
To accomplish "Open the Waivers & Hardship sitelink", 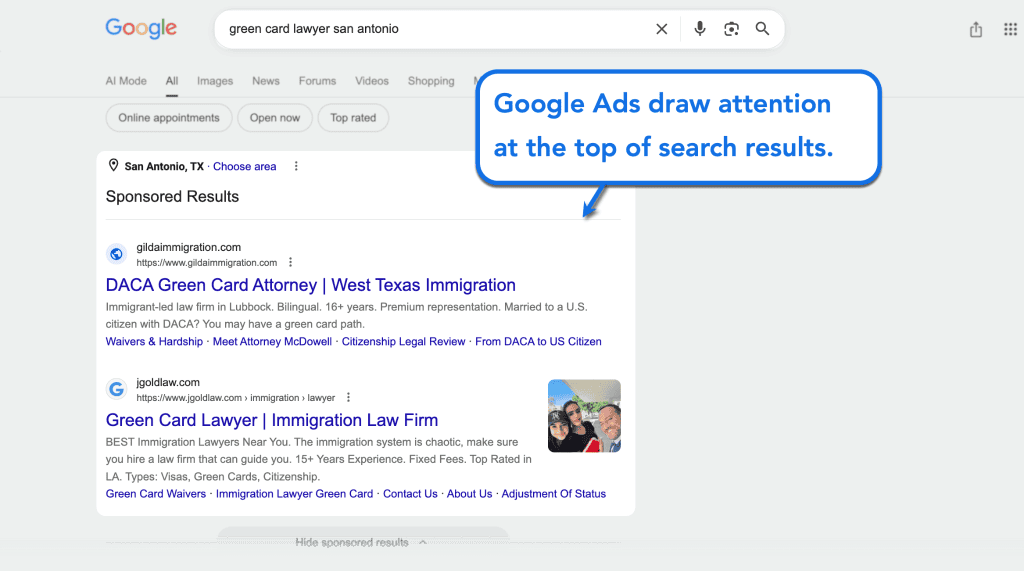I will click(154, 342).
